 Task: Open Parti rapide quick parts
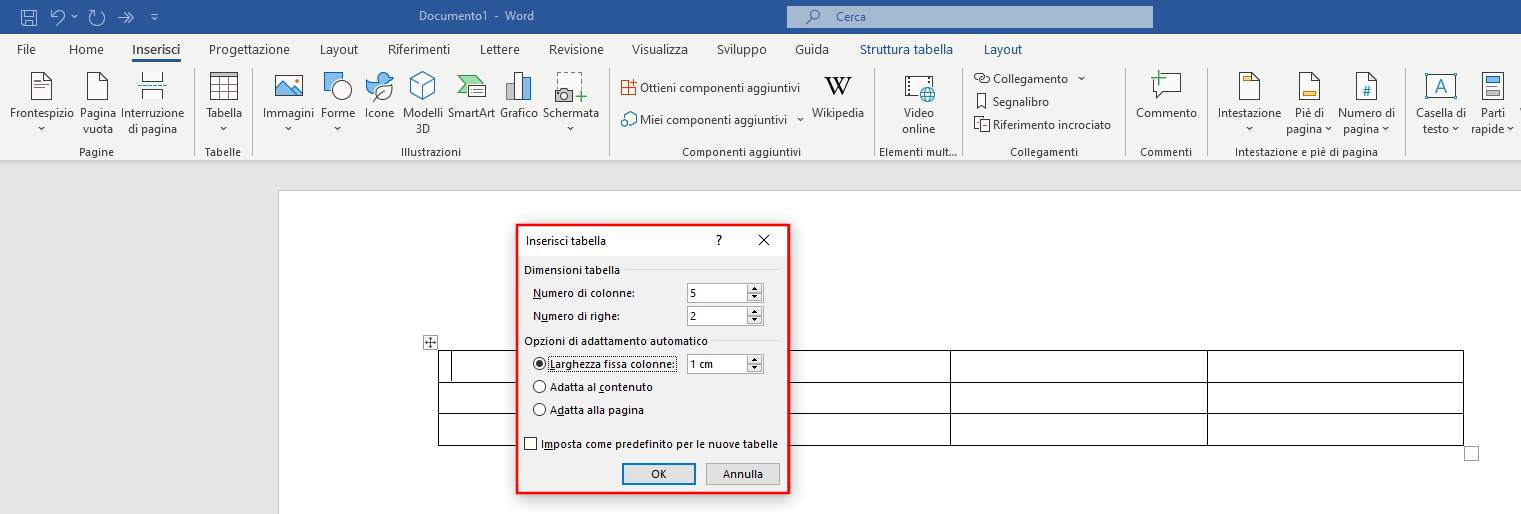(x=1493, y=104)
